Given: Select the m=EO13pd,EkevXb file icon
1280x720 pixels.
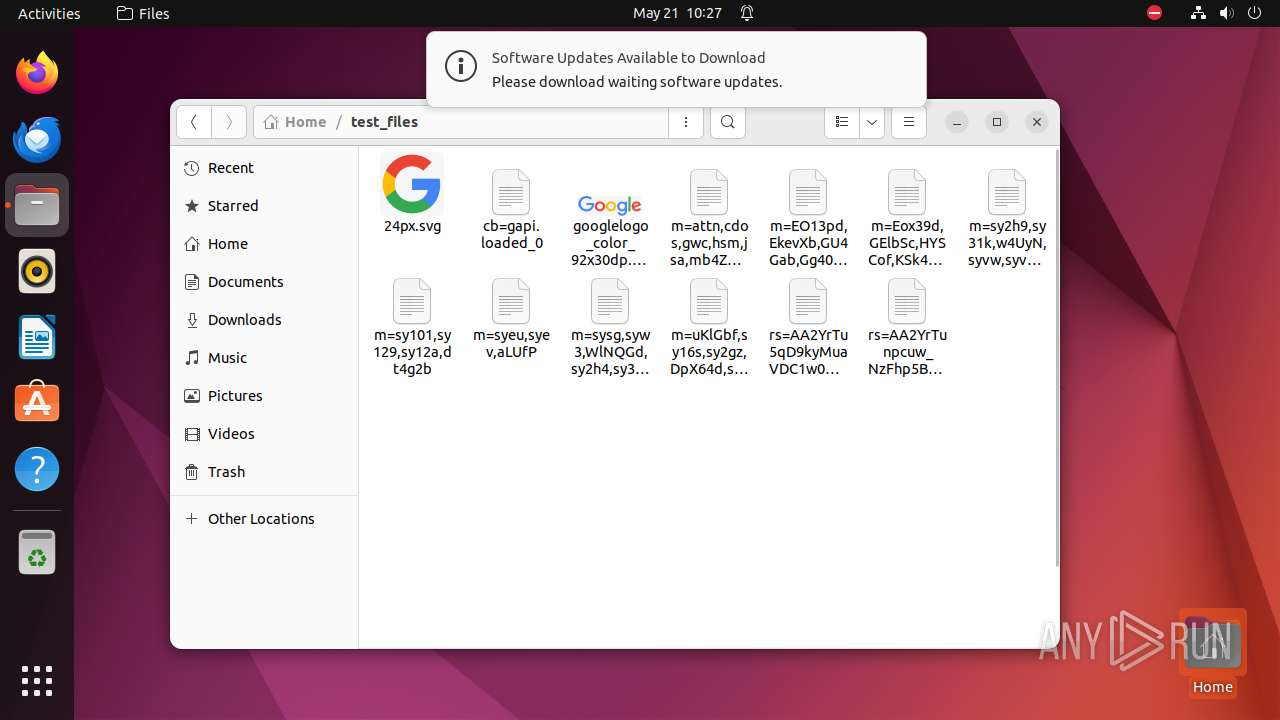Looking at the screenshot, I should pos(808,192).
